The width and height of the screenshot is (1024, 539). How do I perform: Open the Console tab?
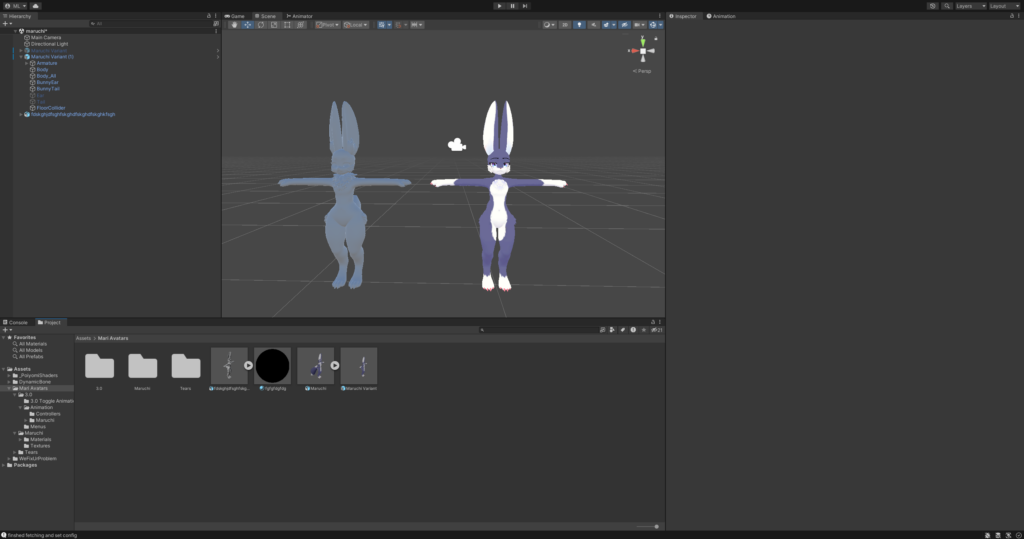[x=18, y=322]
